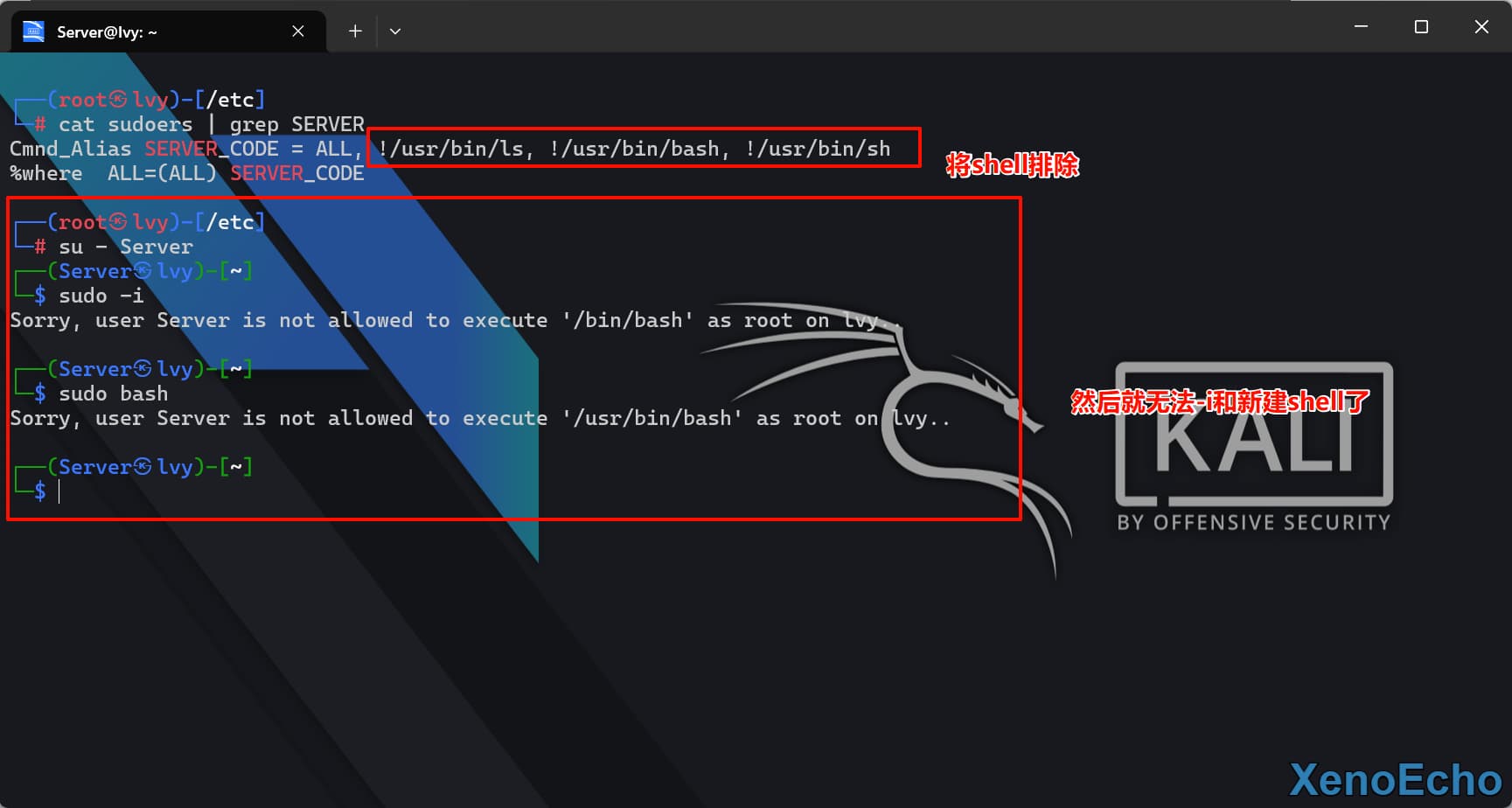Close the terminal window
This screenshot has width=1512, height=808.
[1481, 27]
